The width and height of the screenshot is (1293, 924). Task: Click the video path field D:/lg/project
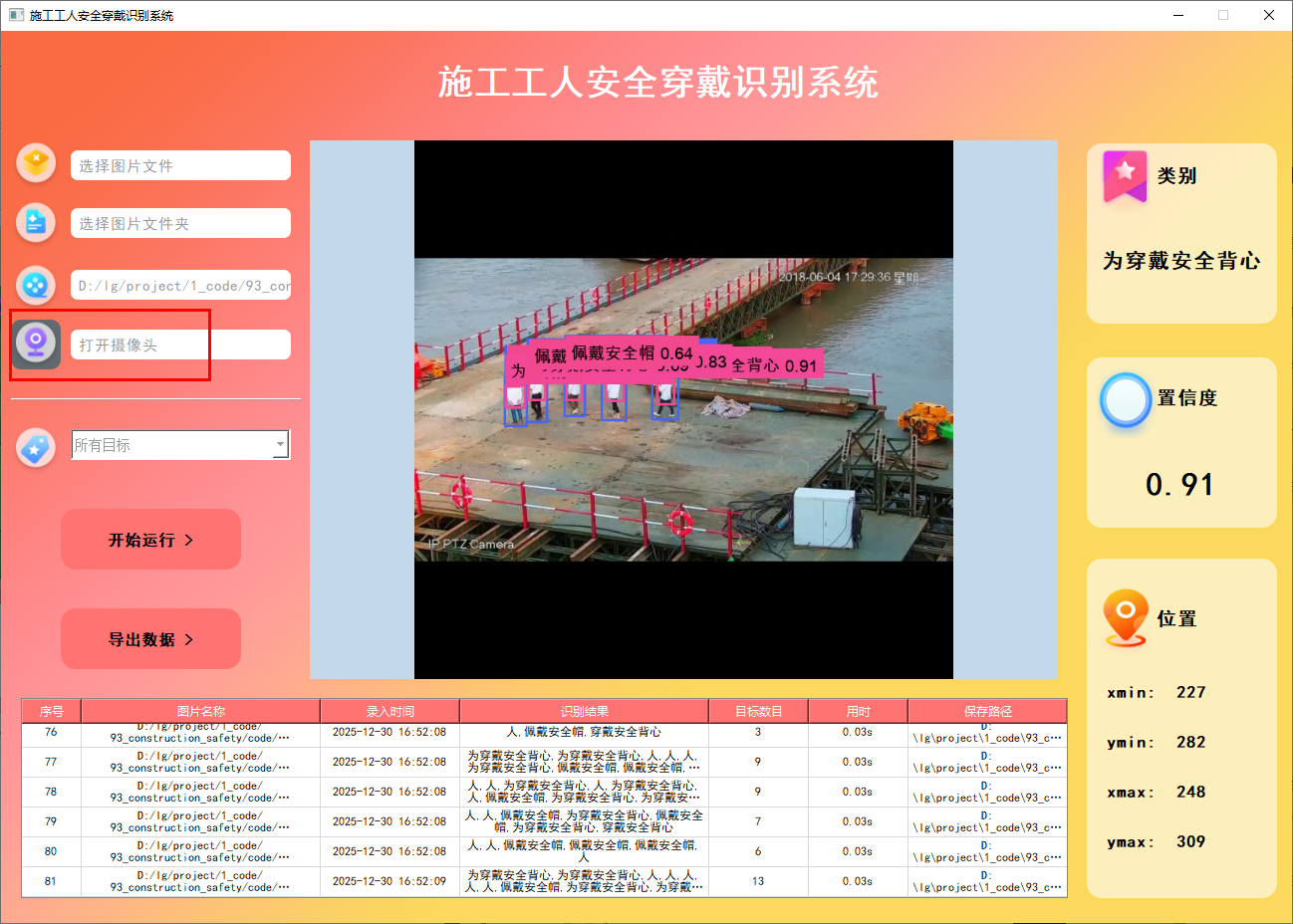click(180, 285)
